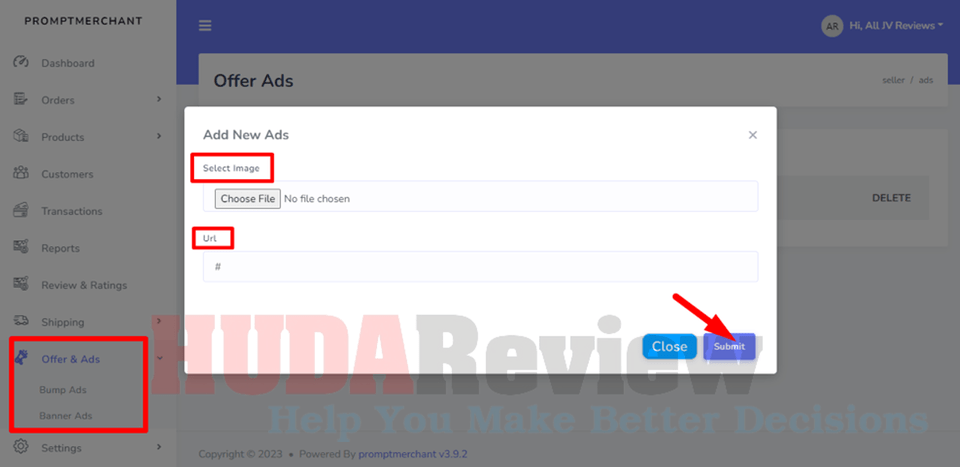Open Bump Ads submenu item
This screenshot has width=960, height=467.
tap(63, 389)
